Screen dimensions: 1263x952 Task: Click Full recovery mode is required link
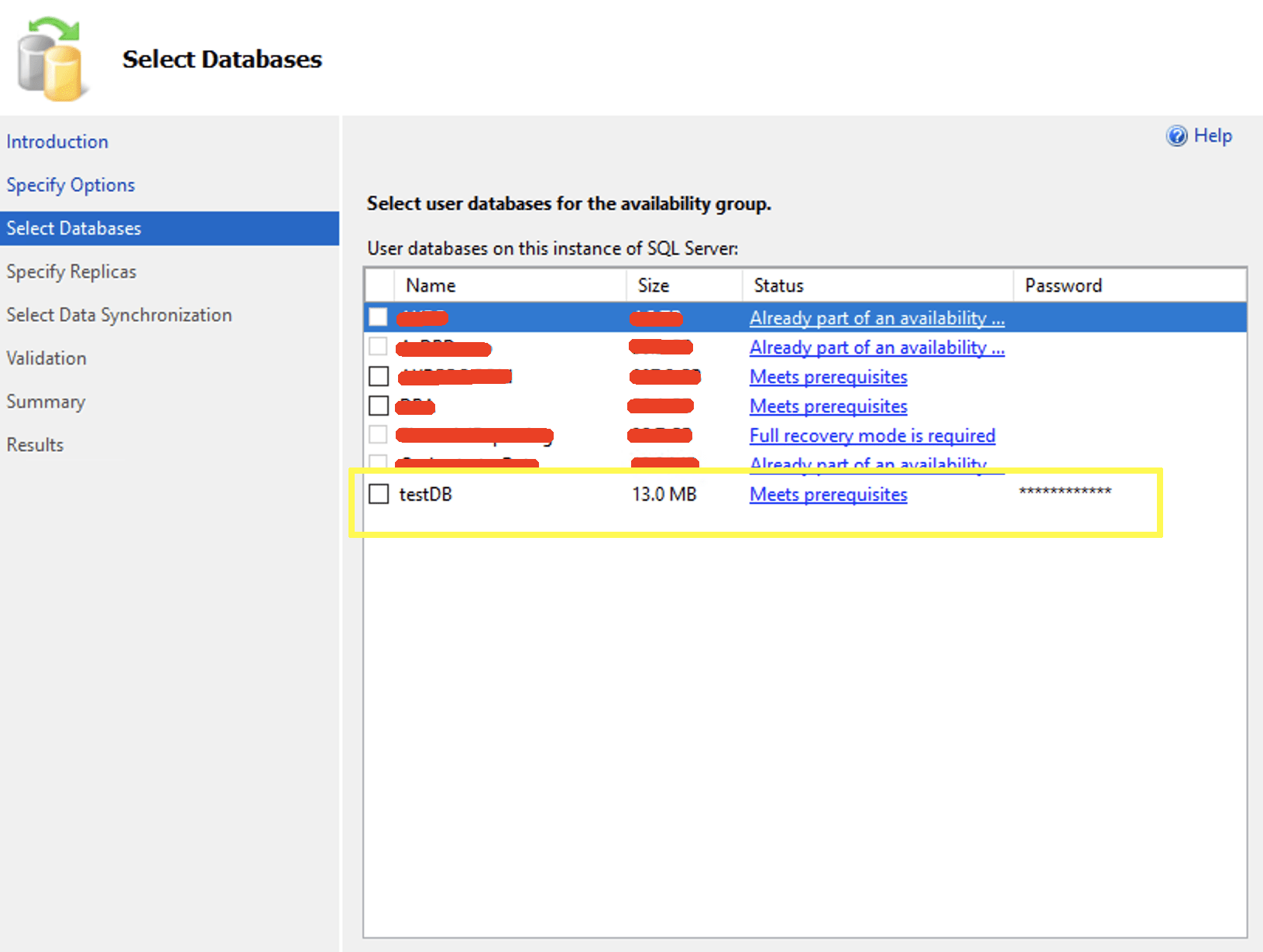(x=872, y=436)
